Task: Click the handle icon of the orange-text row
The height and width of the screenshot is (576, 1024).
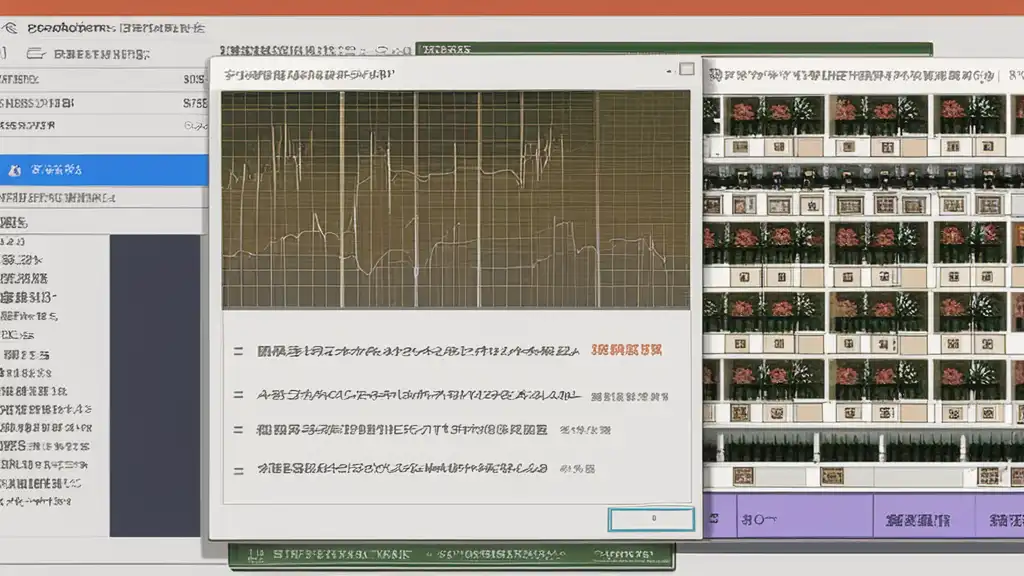Action: point(238,351)
